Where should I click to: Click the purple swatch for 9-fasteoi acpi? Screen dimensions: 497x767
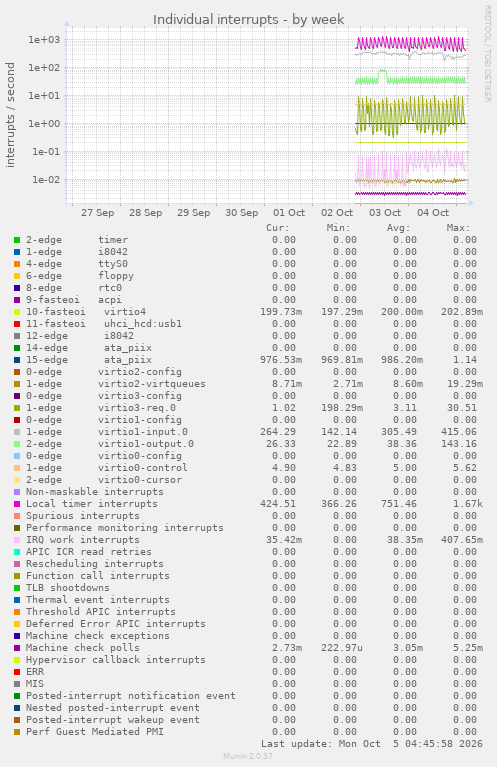pyautogui.click(x=17, y=300)
